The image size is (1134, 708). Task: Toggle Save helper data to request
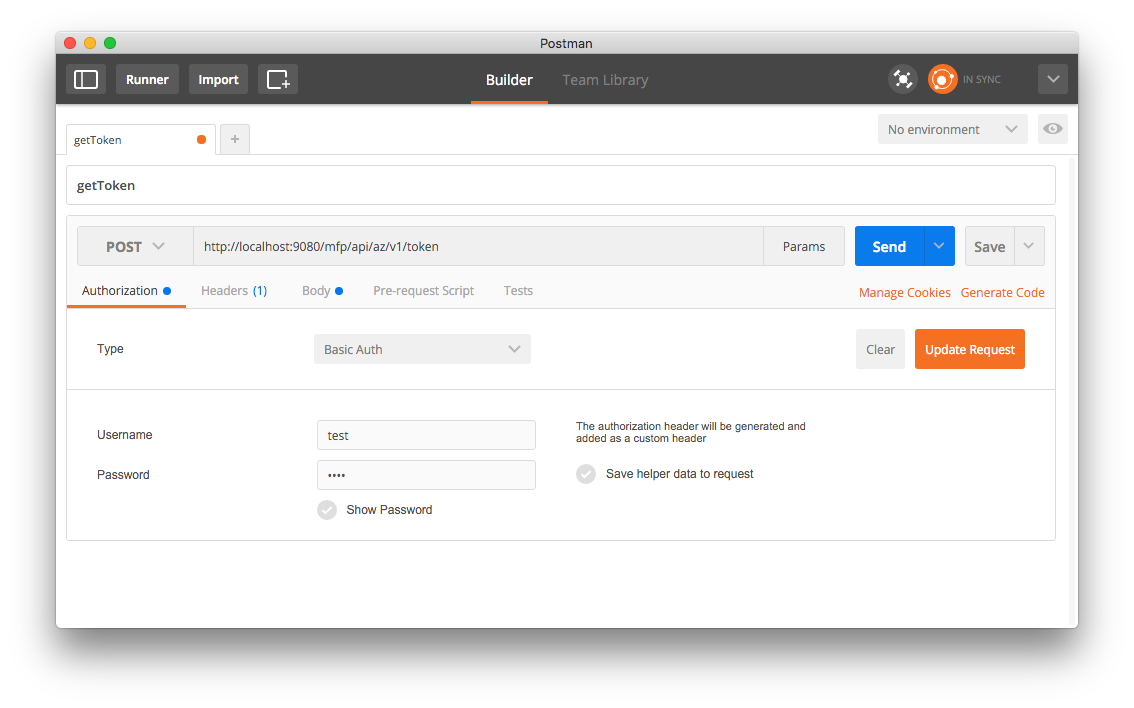(x=586, y=474)
